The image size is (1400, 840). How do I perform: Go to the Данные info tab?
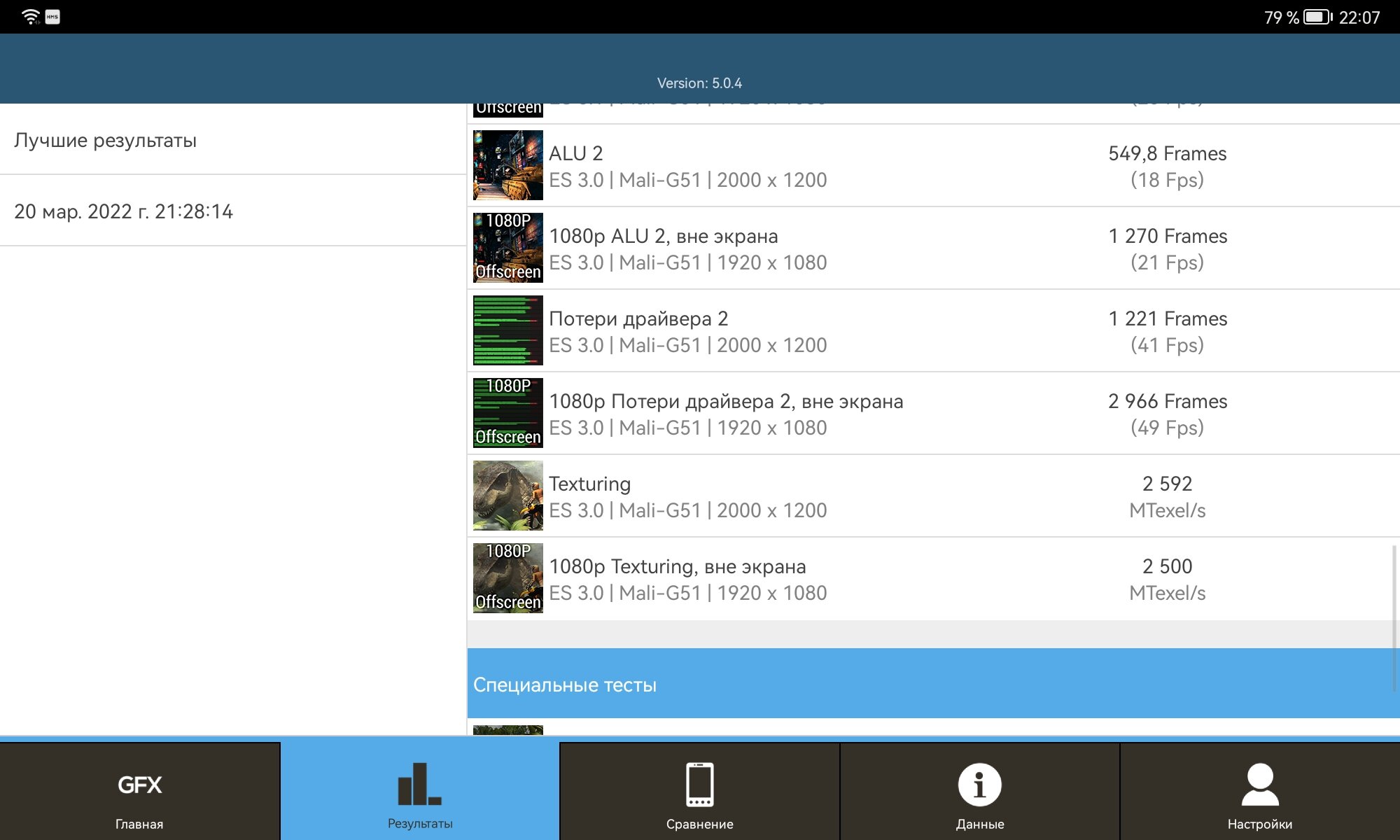[980, 791]
